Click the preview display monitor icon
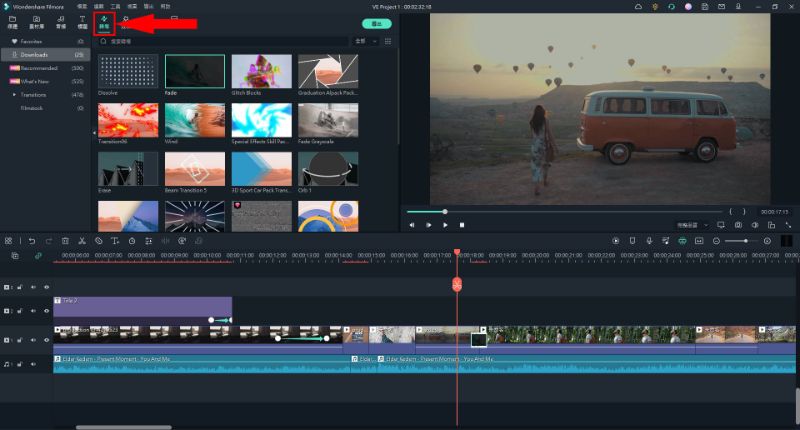Image resolution: width=800 pixels, height=430 pixels. click(721, 225)
